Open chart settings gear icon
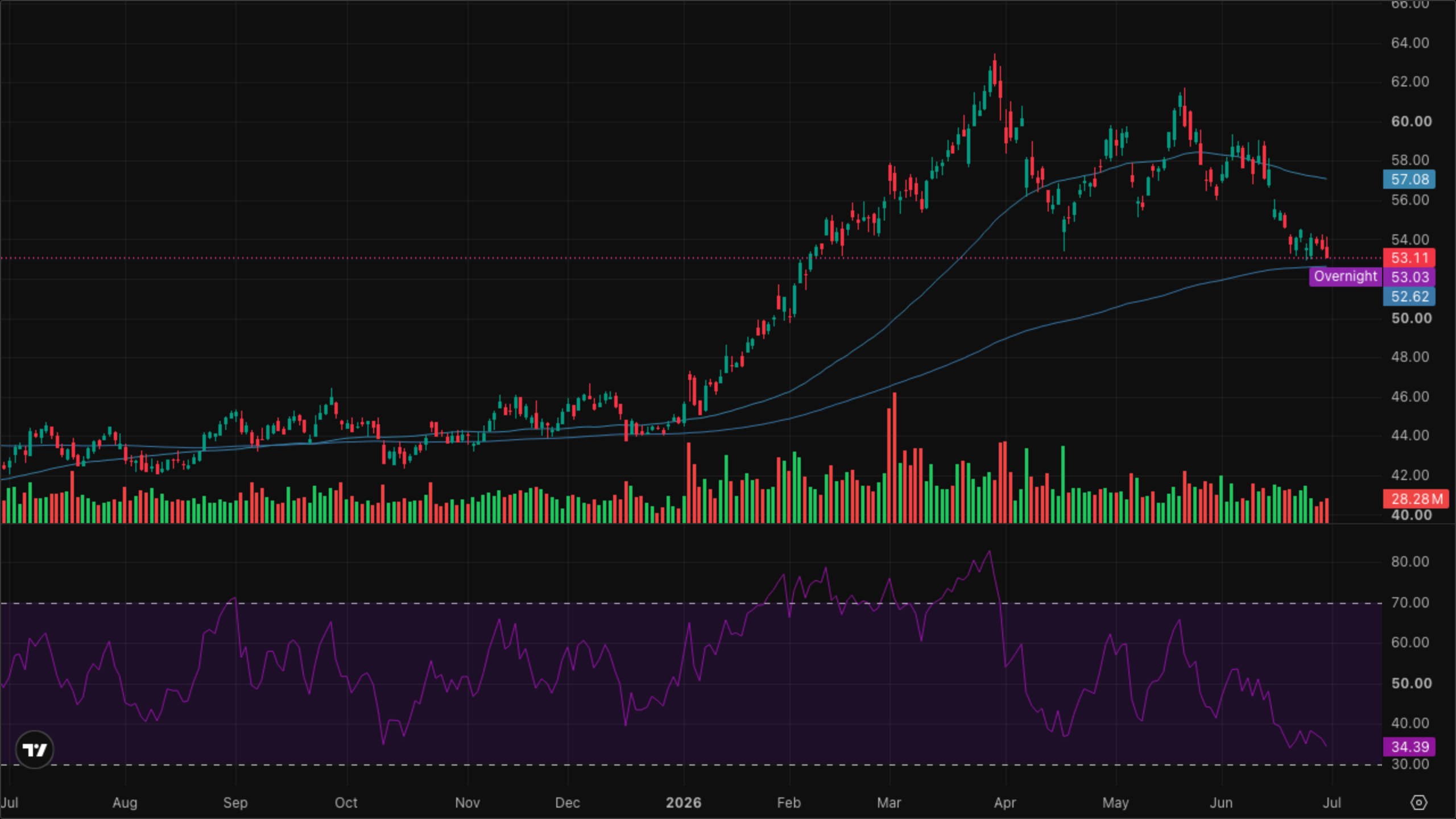This screenshot has width=1456, height=819. click(1419, 803)
